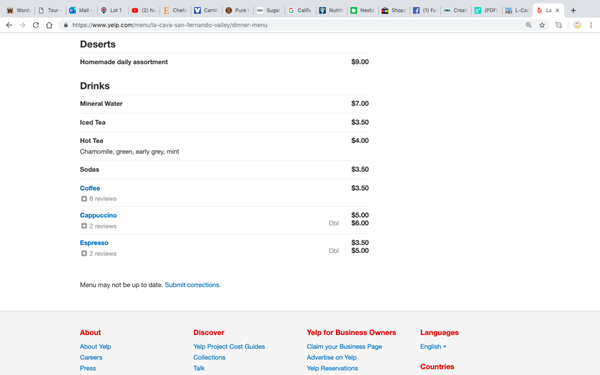Open the Yelp Reservations link

click(332, 368)
